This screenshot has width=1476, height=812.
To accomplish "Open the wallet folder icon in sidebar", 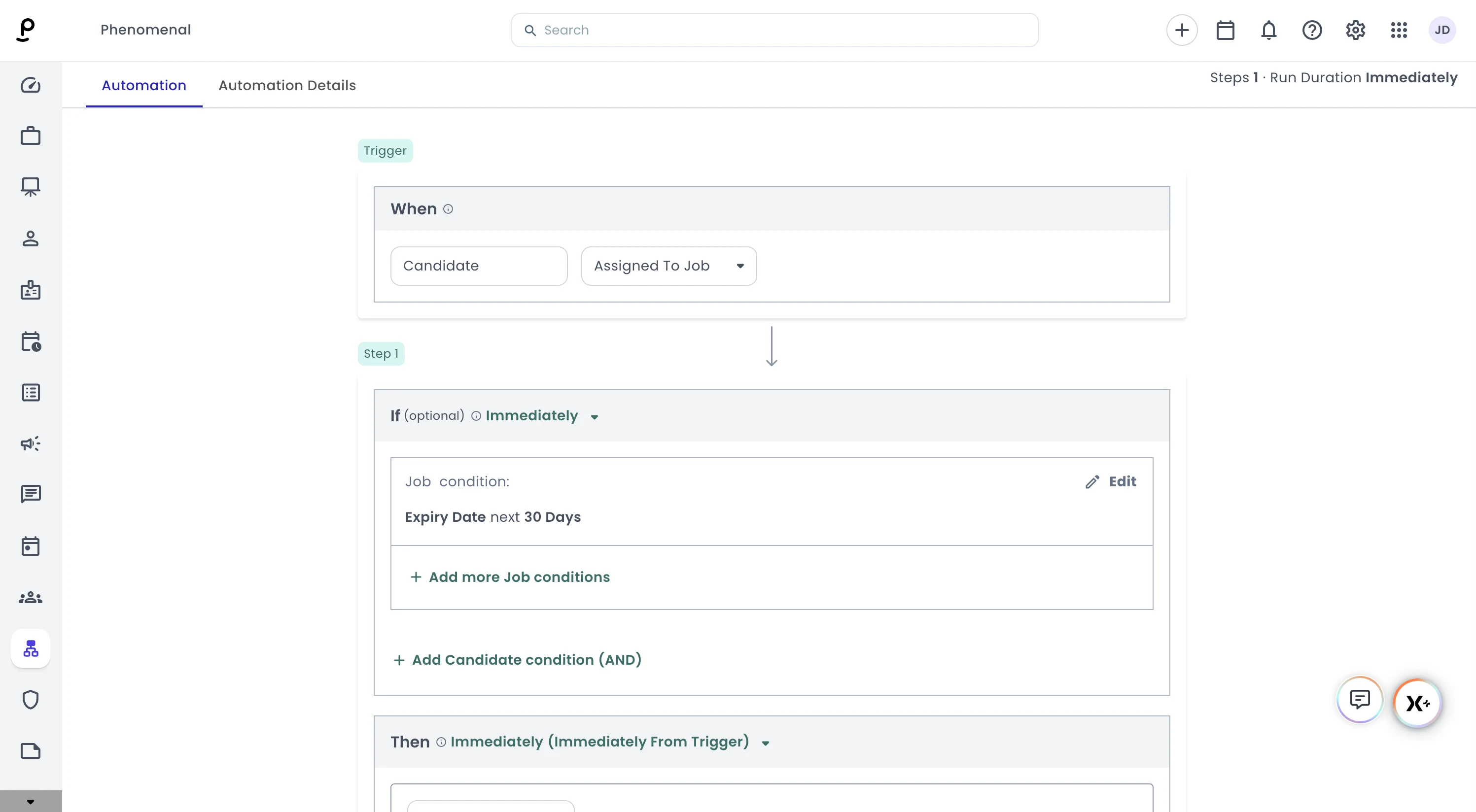I will tap(31, 751).
